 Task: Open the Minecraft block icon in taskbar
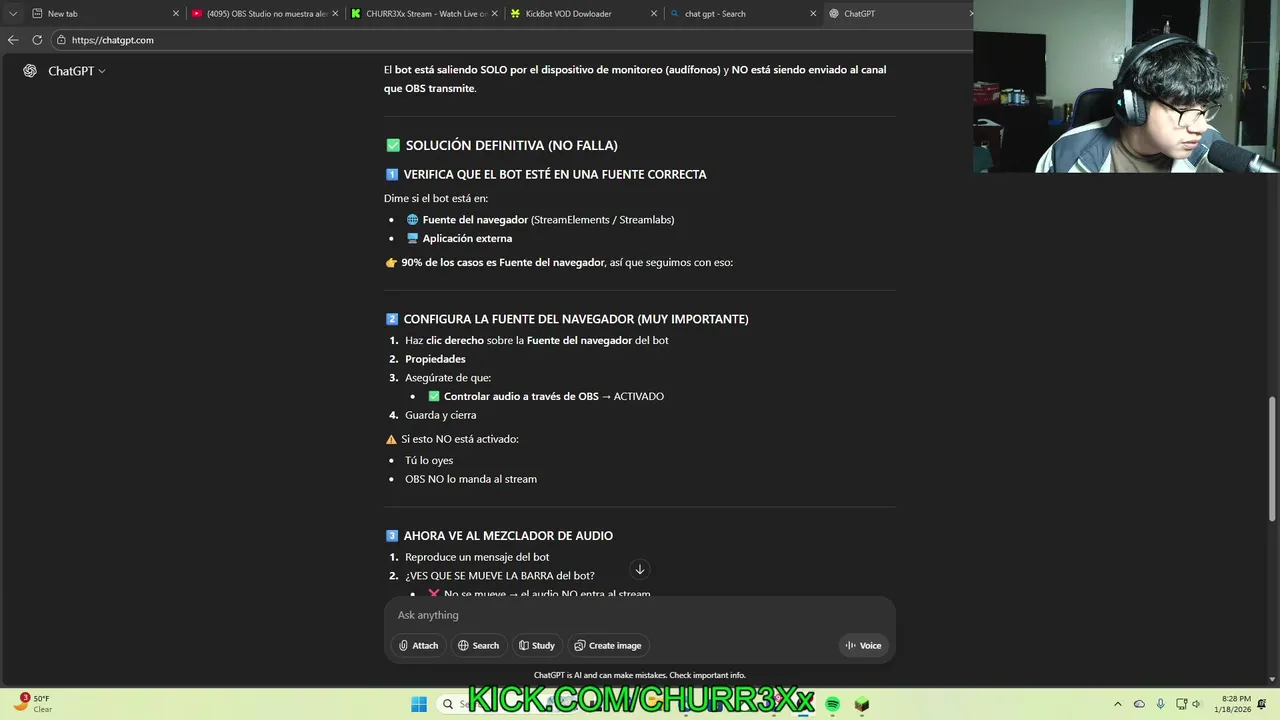click(x=862, y=704)
